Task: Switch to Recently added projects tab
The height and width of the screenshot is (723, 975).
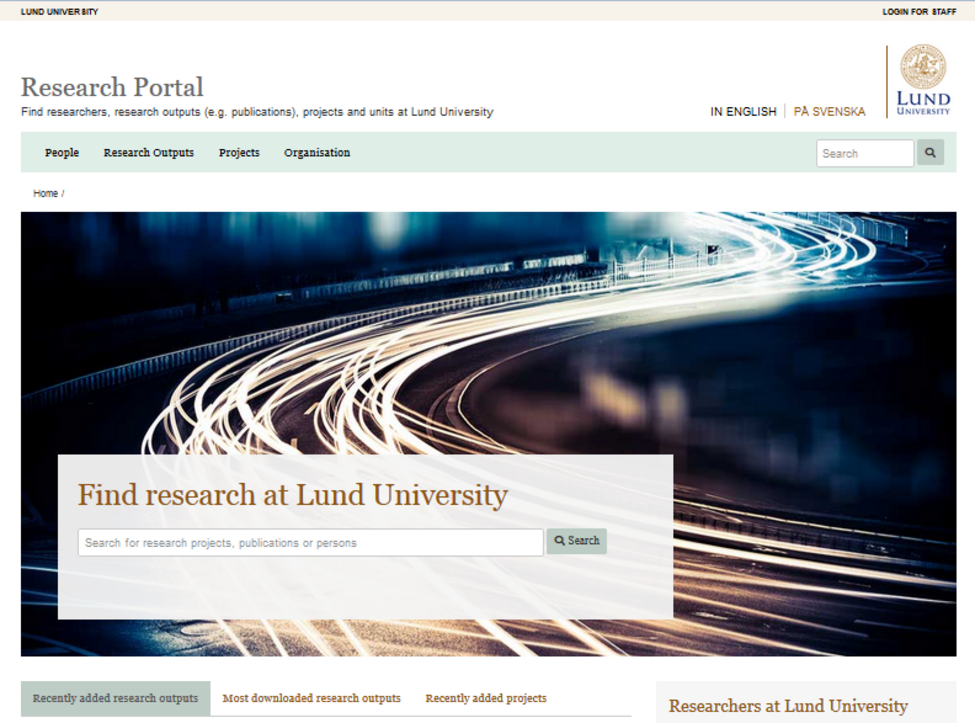Action: pos(486,698)
